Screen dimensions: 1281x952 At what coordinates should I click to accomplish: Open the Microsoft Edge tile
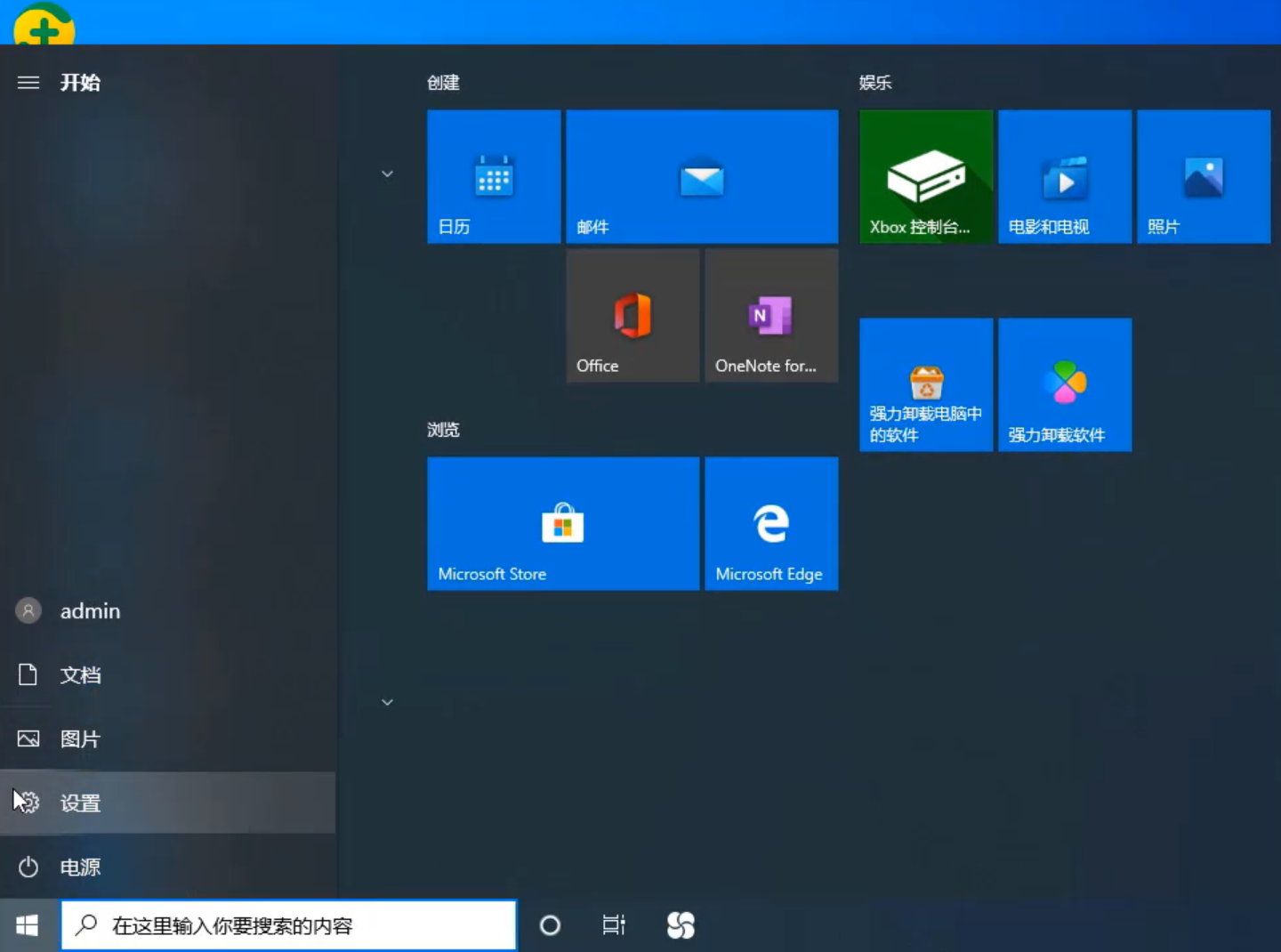pos(771,523)
